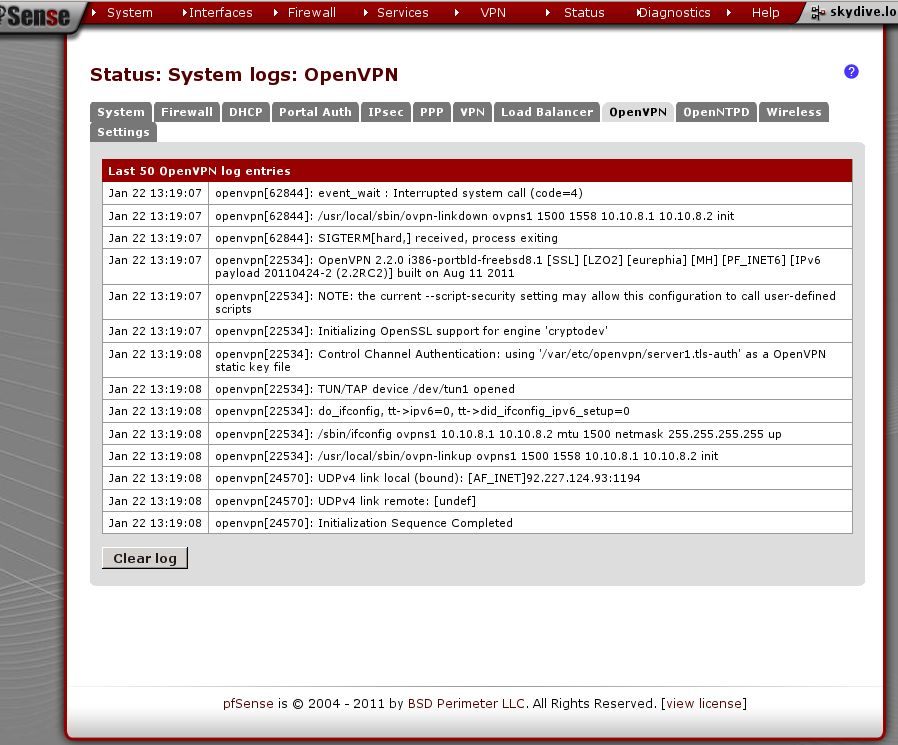This screenshot has width=898, height=745.
Task: Open the Diagnostics menu
Action: [675, 13]
